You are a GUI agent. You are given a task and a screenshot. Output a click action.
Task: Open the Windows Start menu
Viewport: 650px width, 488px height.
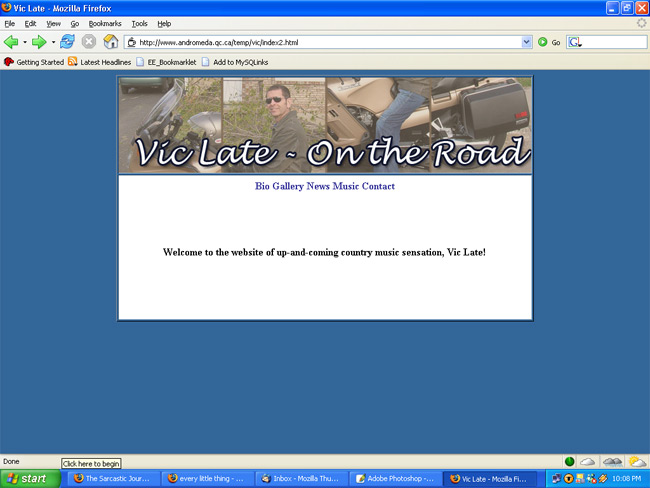pos(28,479)
